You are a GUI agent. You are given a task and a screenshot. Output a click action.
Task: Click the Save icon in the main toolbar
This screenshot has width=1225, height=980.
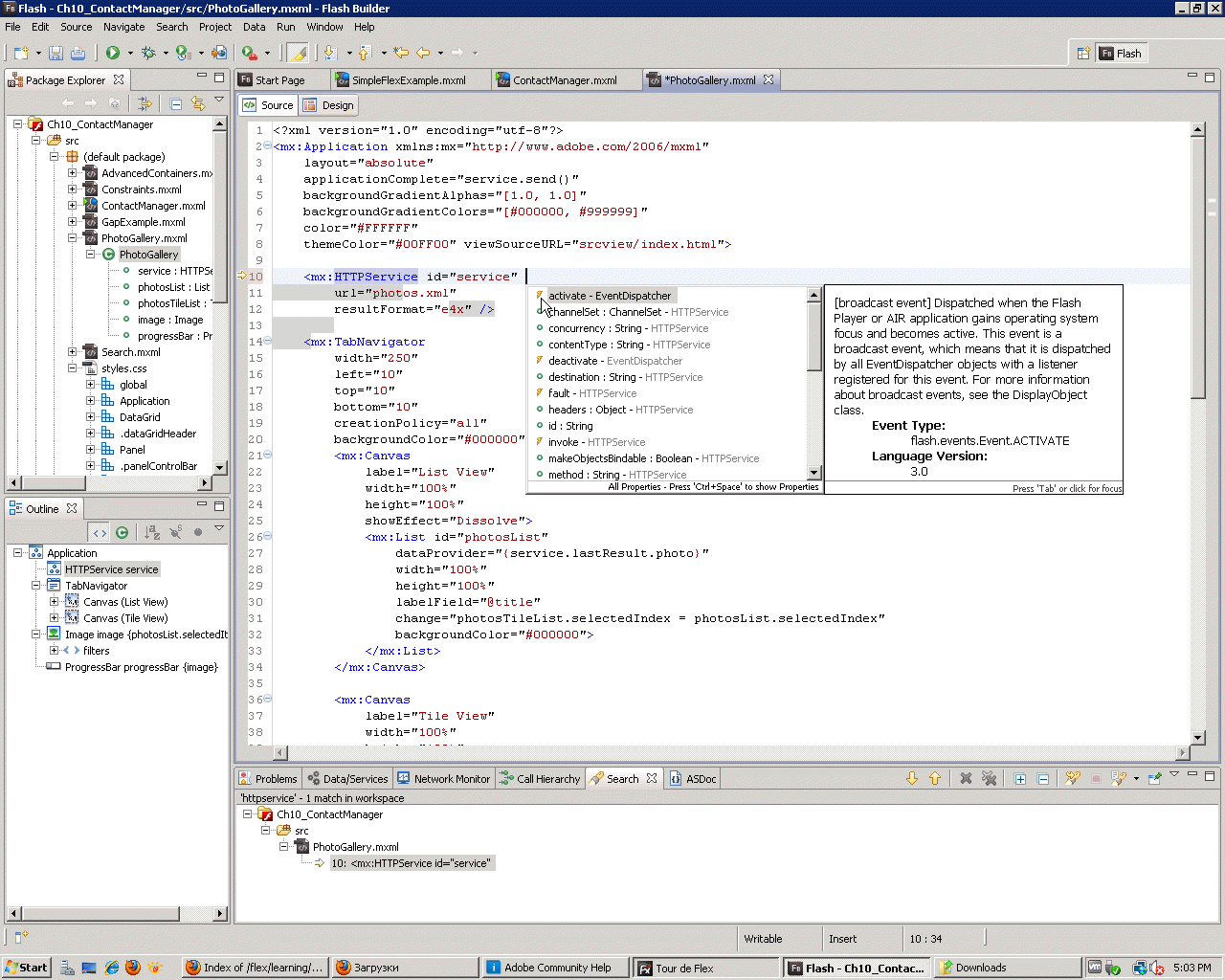coord(56,54)
